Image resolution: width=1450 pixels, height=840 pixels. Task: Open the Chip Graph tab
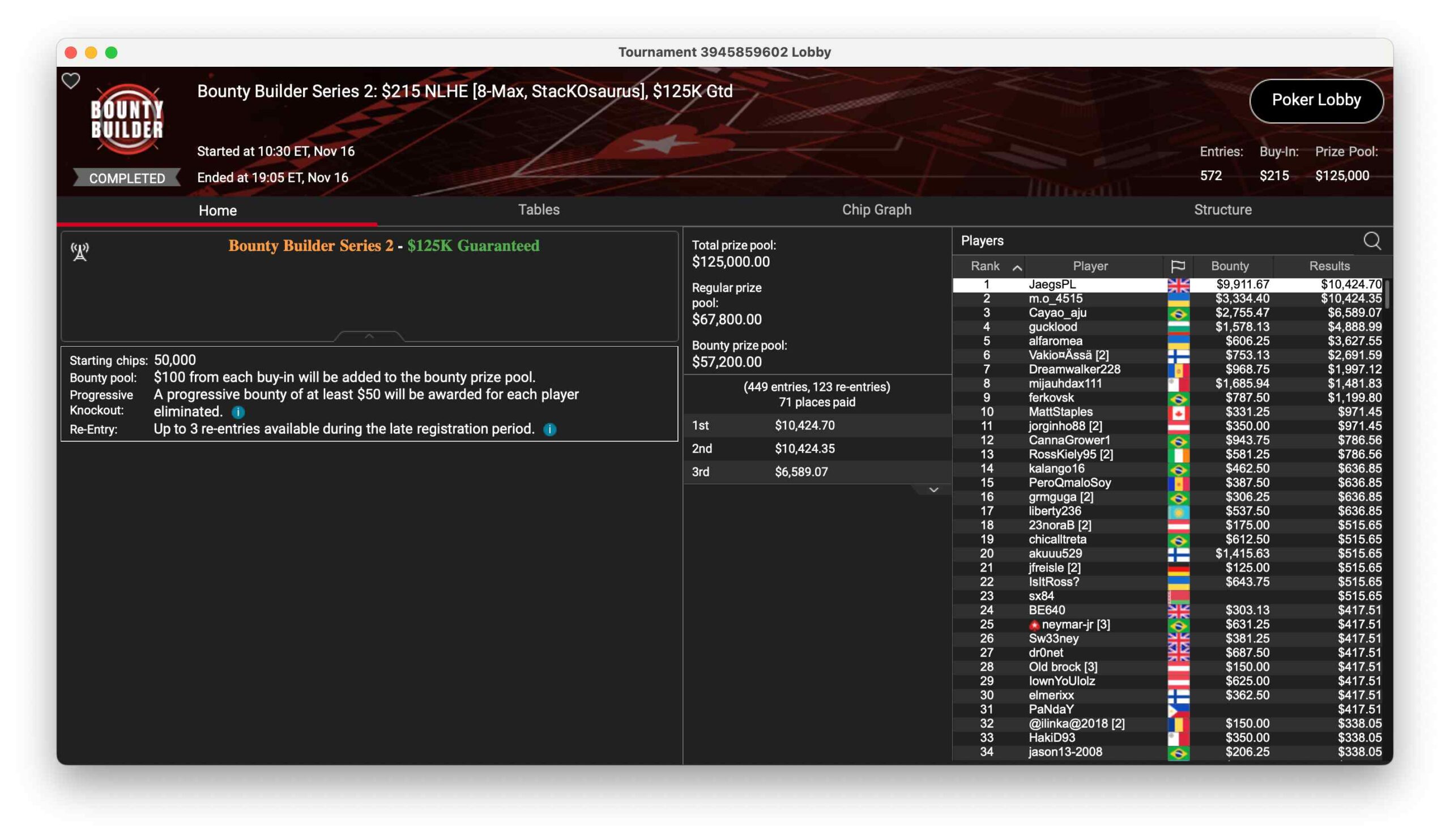[x=876, y=210]
